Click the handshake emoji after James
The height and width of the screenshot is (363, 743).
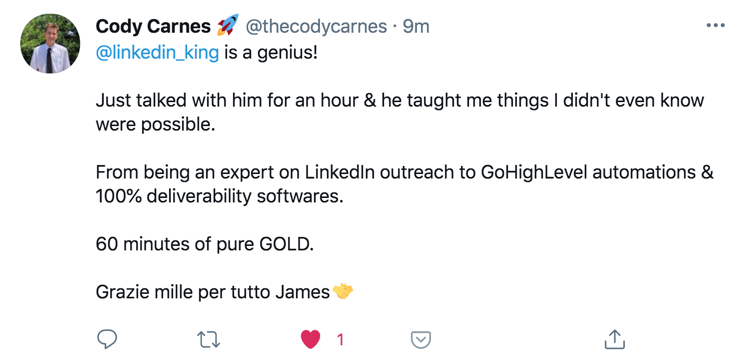coord(343,291)
